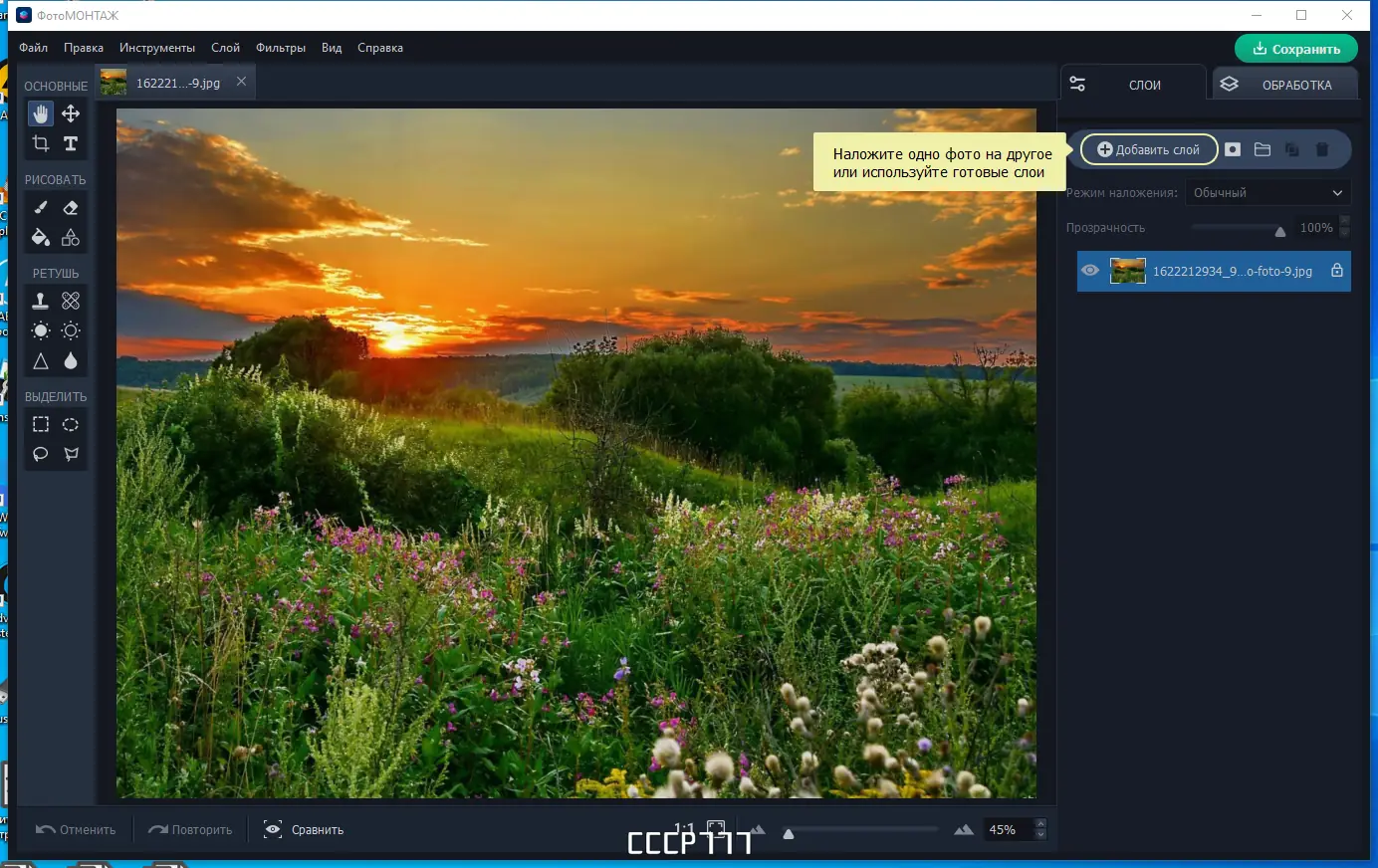
Task: Select the Move tool
Action: (x=71, y=113)
